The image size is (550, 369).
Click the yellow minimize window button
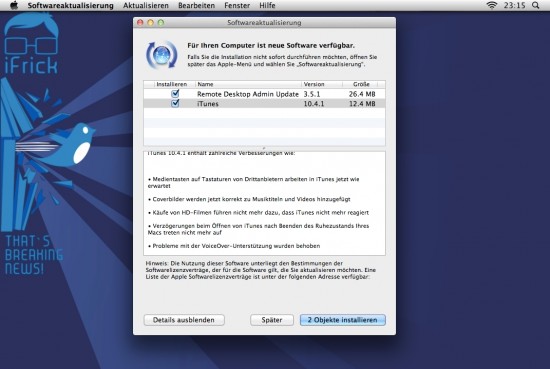pos(150,22)
